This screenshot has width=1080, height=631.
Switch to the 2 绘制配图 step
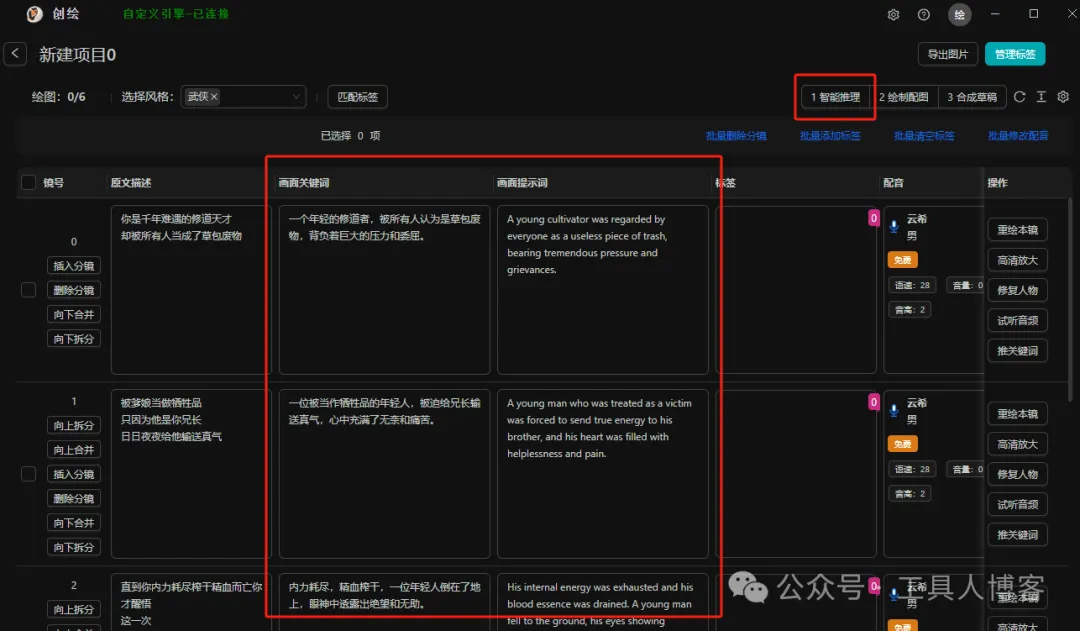click(x=906, y=96)
